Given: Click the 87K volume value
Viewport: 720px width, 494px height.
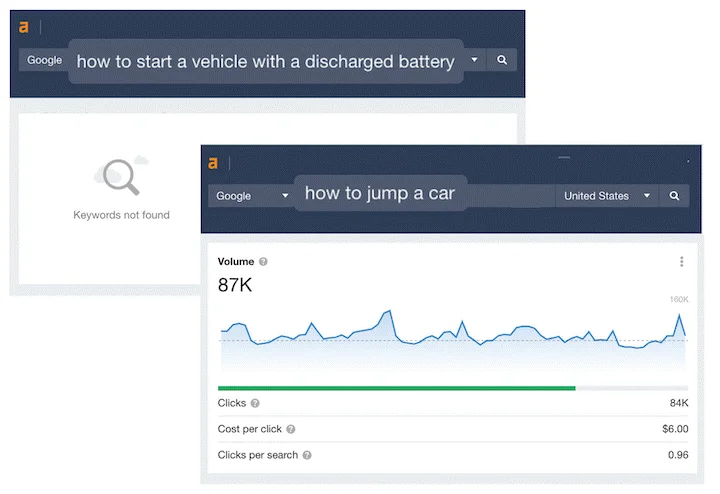Looking at the screenshot, I should [235, 285].
